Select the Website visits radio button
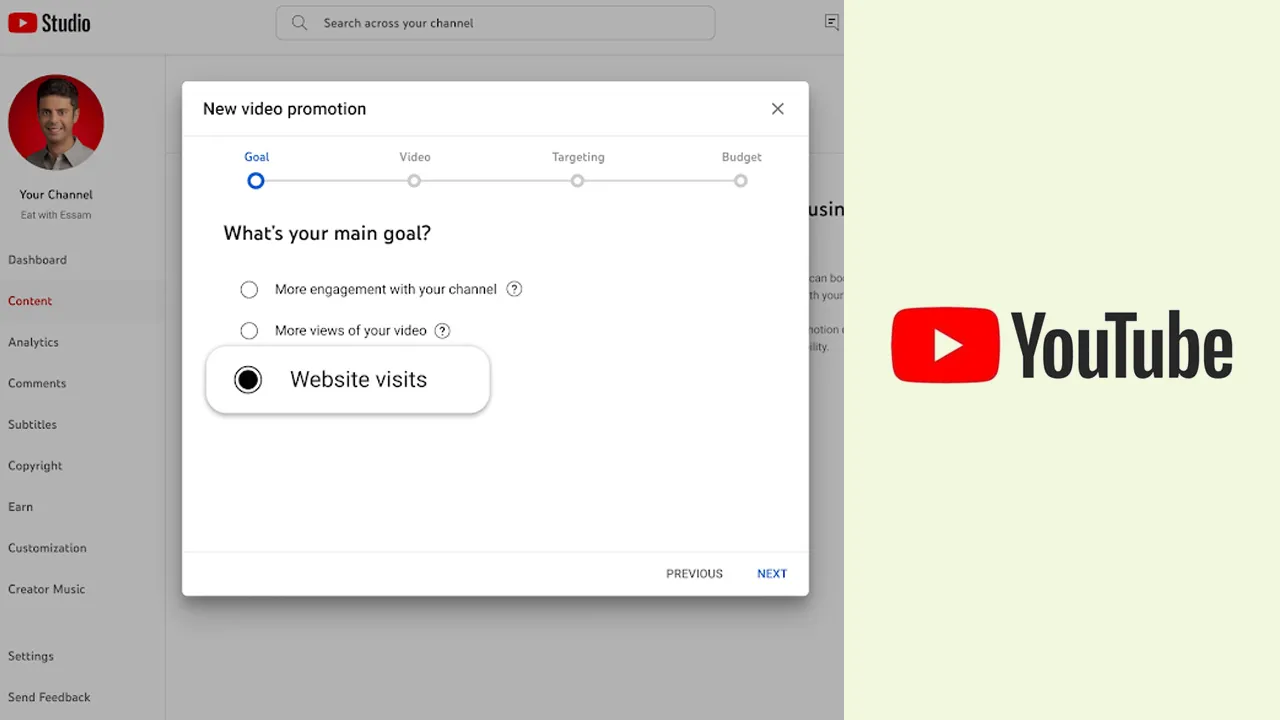 tap(248, 380)
